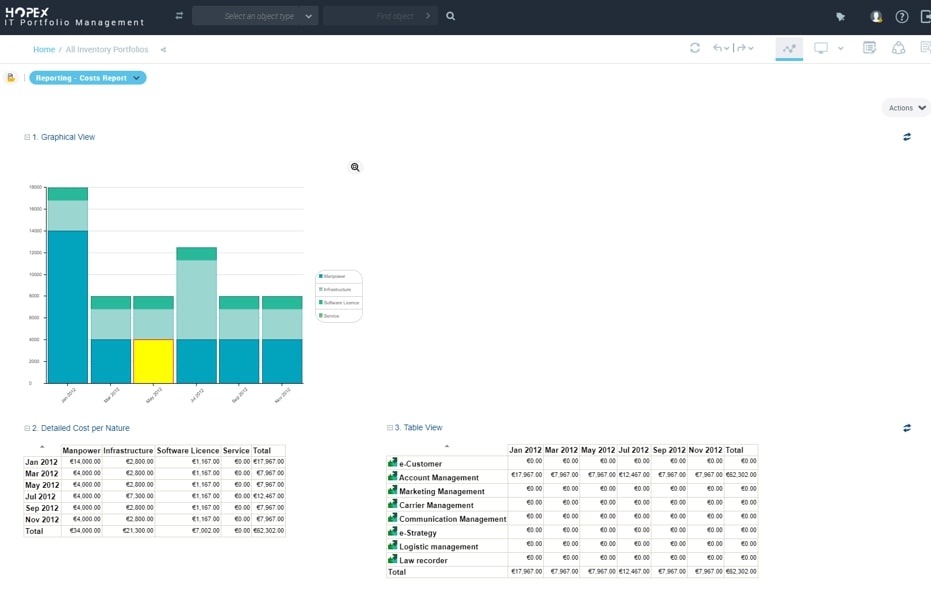Refresh the Graphical View section
Viewport: 931px width, 600px height.
(907, 137)
